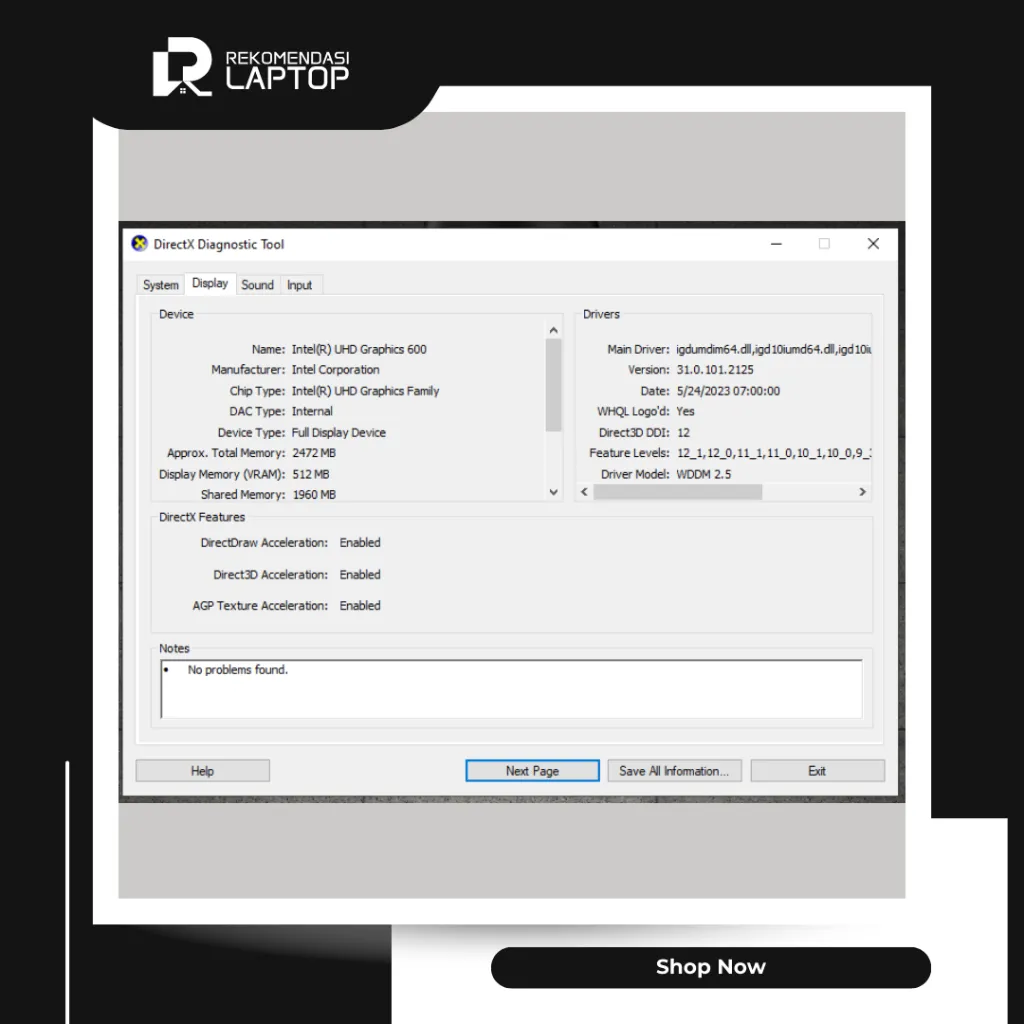The width and height of the screenshot is (1024, 1024).
Task: Advance with the Next Page button
Action: (532, 770)
